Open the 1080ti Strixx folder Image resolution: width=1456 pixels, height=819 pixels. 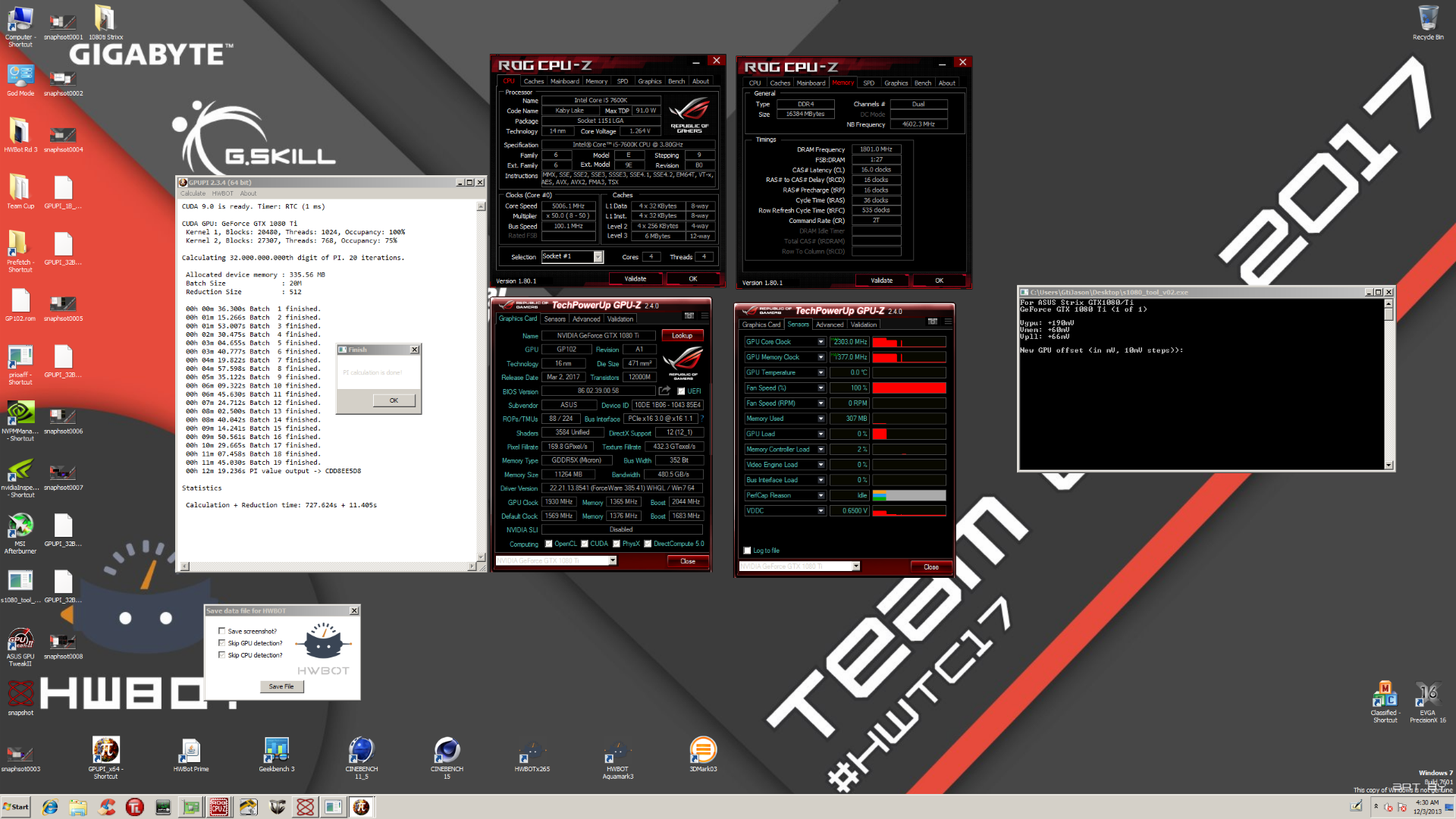[x=105, y=22]
